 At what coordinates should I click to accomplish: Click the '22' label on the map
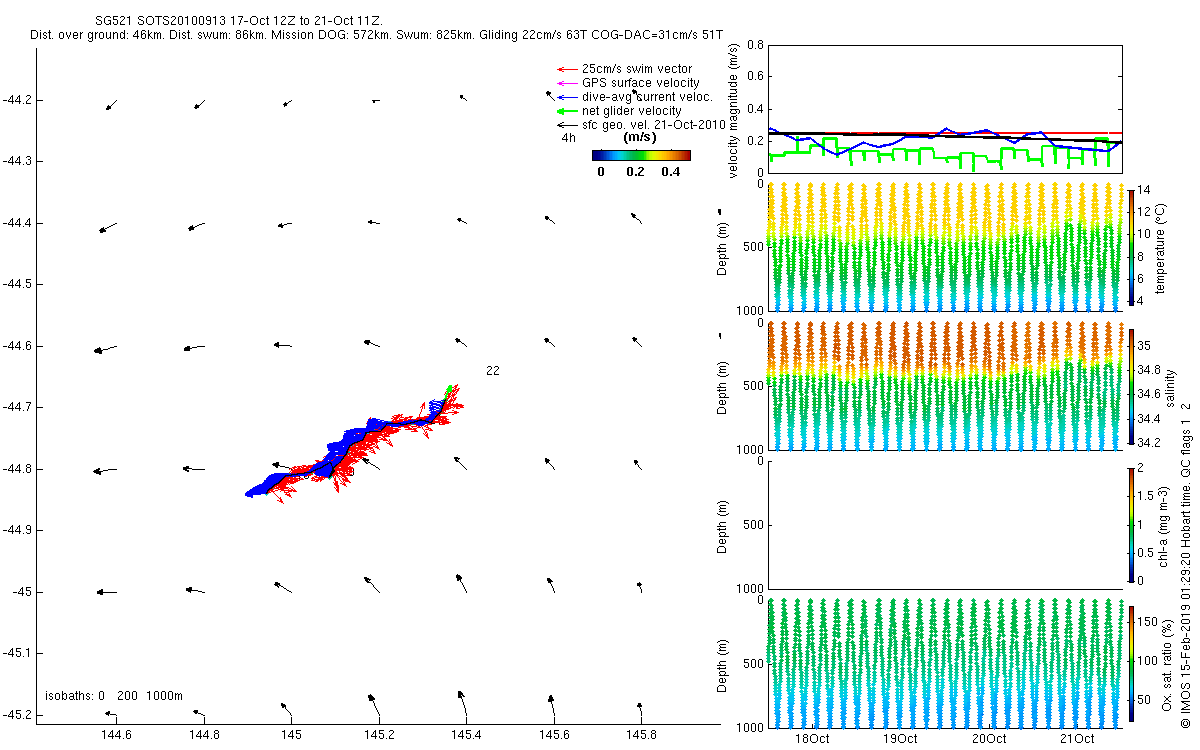pos(493,371)
